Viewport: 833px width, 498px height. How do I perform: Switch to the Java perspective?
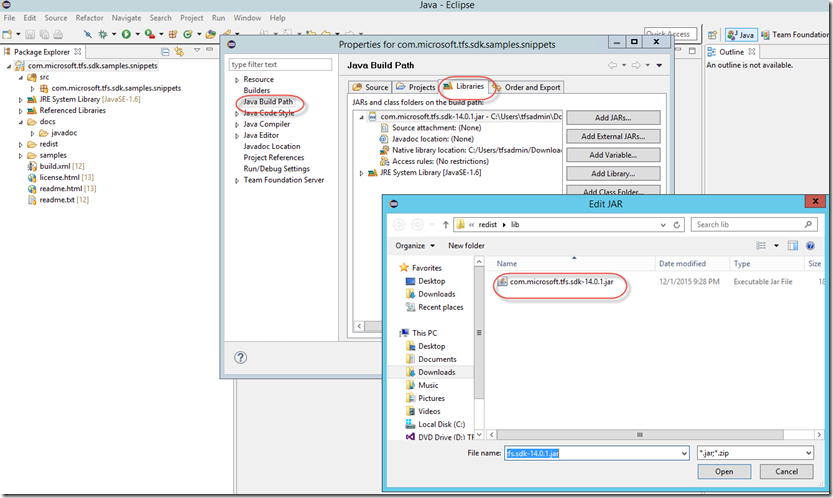point(741,35)
